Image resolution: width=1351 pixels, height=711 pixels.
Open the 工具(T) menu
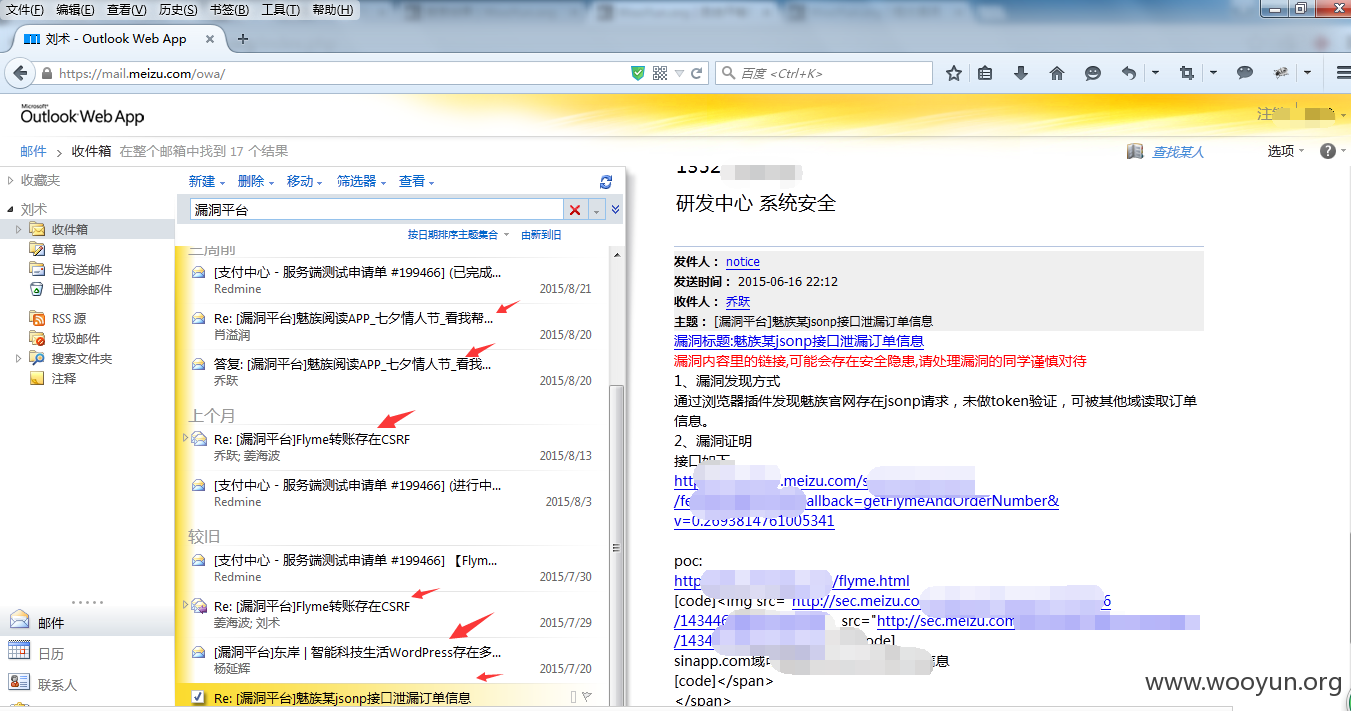click(281, 10)
